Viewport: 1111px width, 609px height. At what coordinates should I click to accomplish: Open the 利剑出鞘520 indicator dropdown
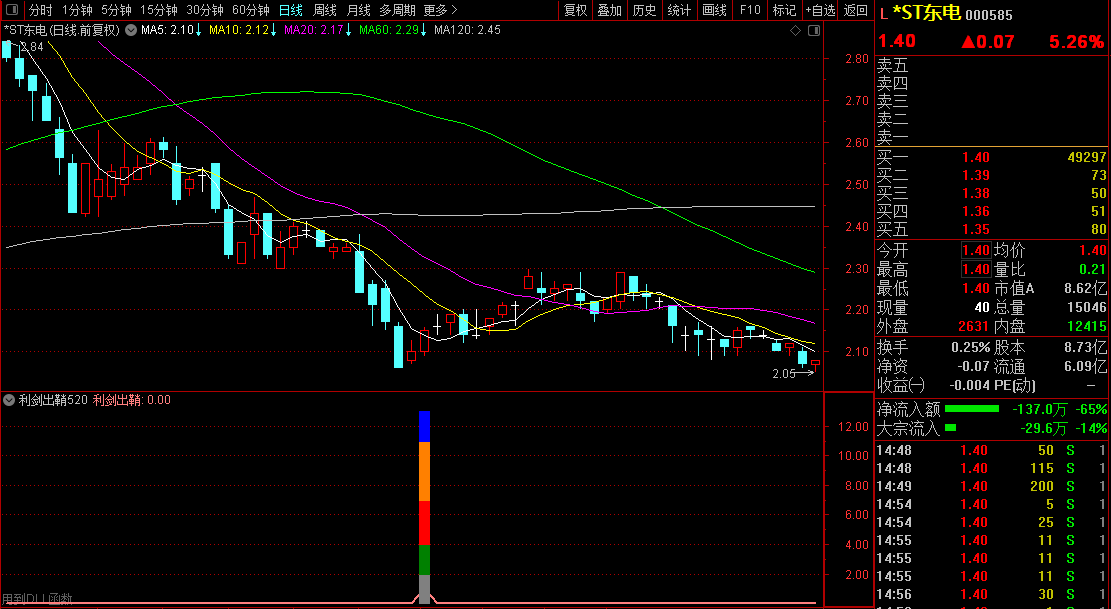click(x=10, y=400)
